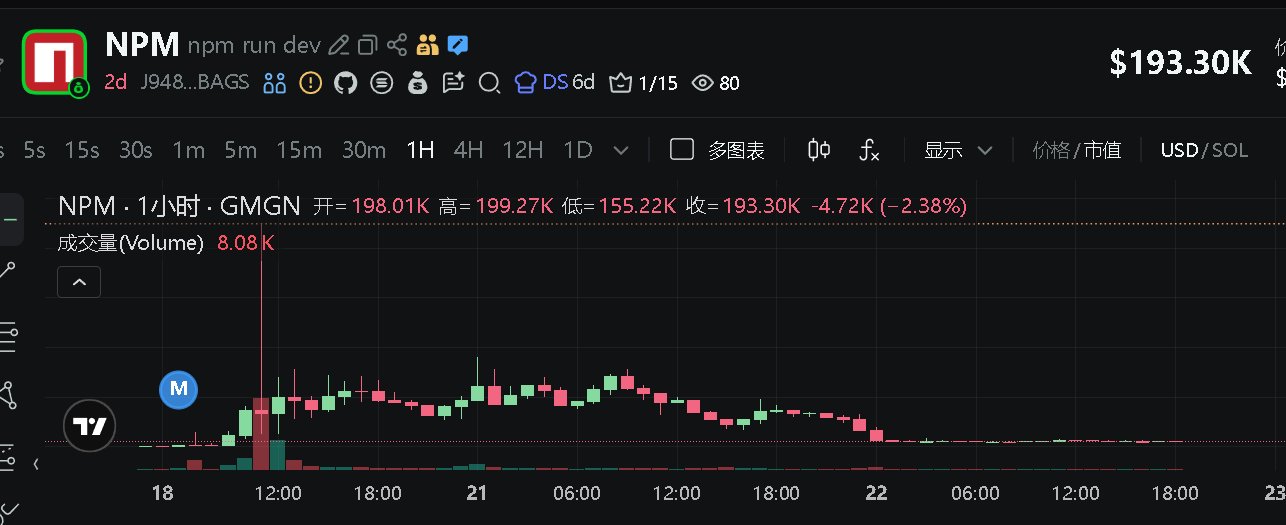Click the share icon next to NPM
This screenshot has width=1286, height=525.
[397, 45]
